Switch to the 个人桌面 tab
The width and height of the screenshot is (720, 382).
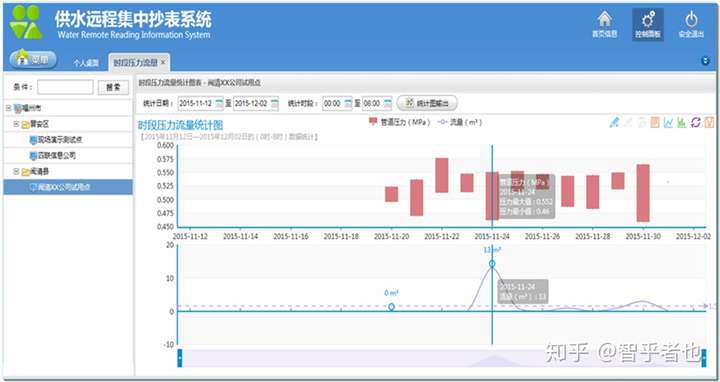click(x=86, y=63)
